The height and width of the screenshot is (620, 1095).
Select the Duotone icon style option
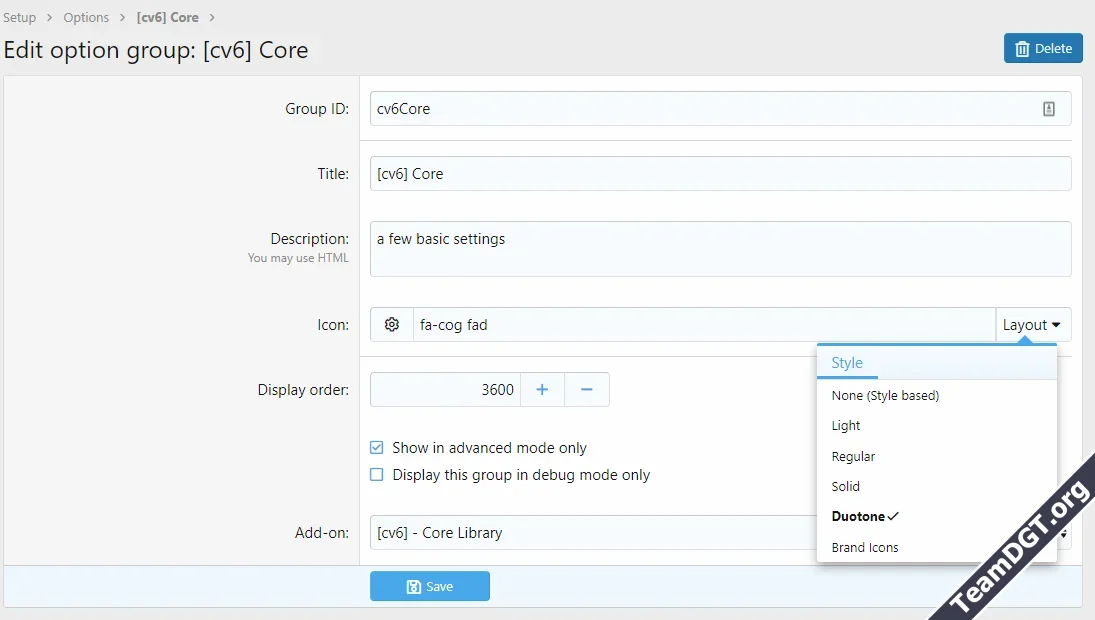(x=859, y=517)
